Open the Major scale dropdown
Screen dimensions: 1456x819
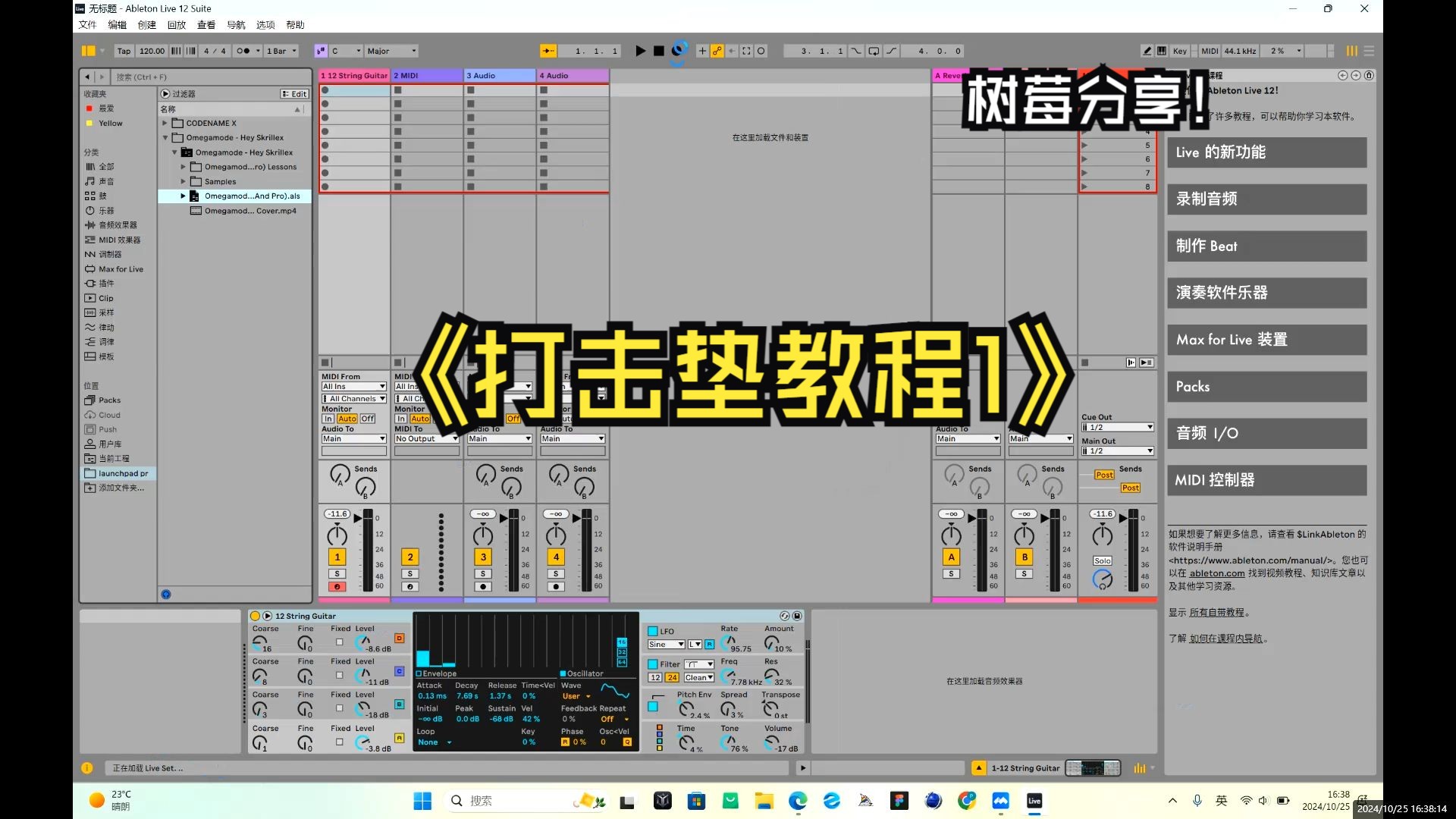[x=391, y=51]
